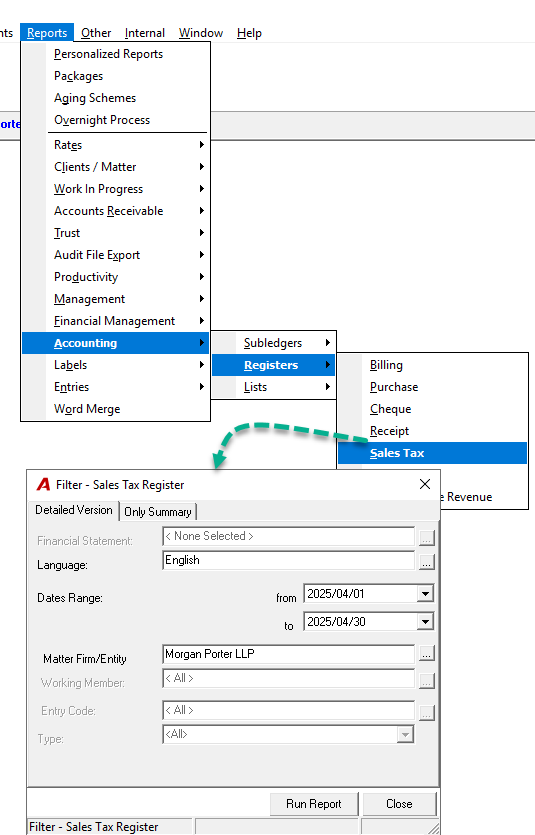Viewport: 535px width, 835px height.
Task: Choose Purchase register
Action: tap(432, 387)
